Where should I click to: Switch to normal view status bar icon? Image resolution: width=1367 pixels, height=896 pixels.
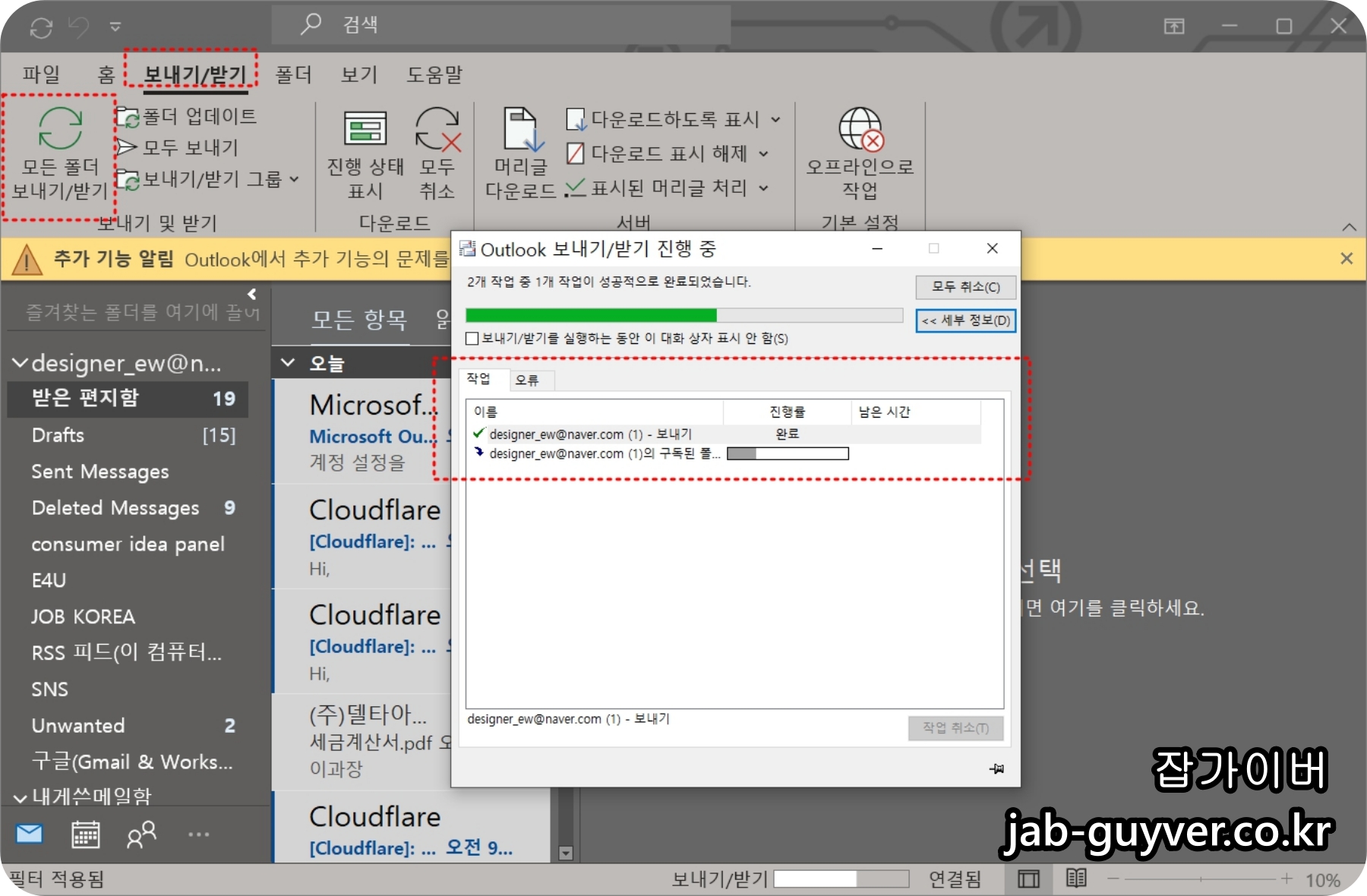tap(1029, 879)
